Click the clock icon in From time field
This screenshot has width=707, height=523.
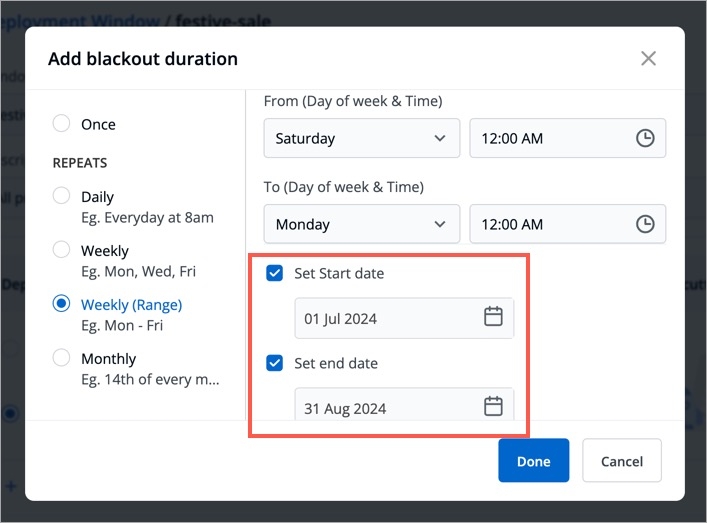[645, 138]
